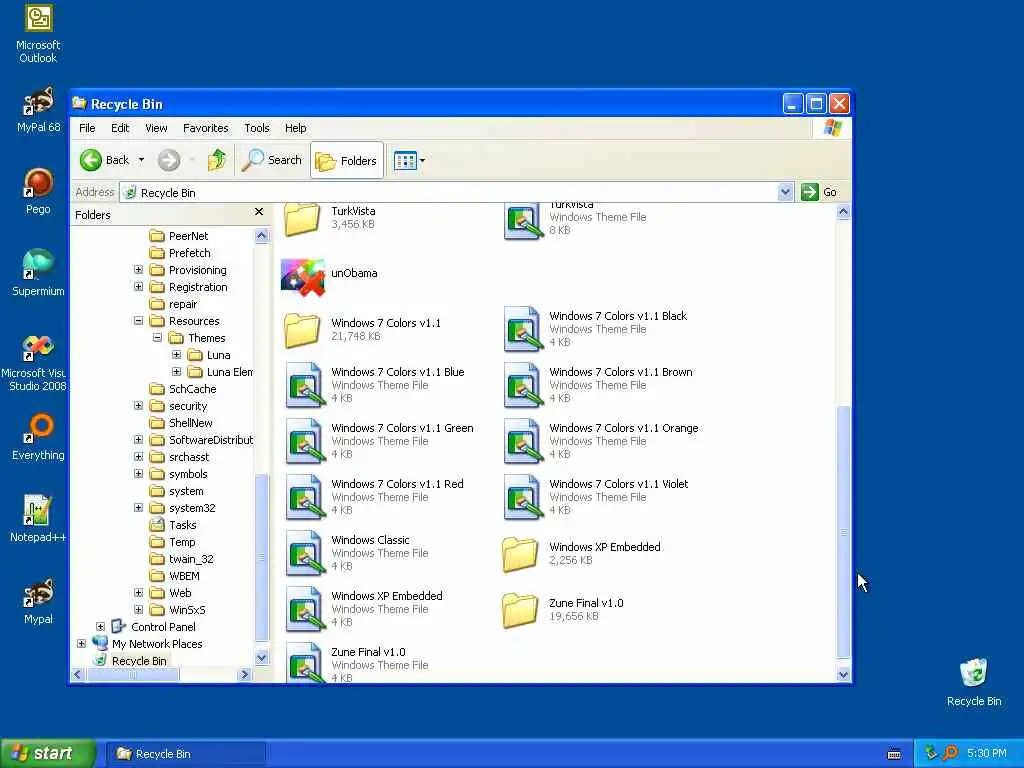Screen dimensions: 1024x768
Task: Select Windows 7 Colors v1.1 Orange theme
Action: [x=601, y=441]
